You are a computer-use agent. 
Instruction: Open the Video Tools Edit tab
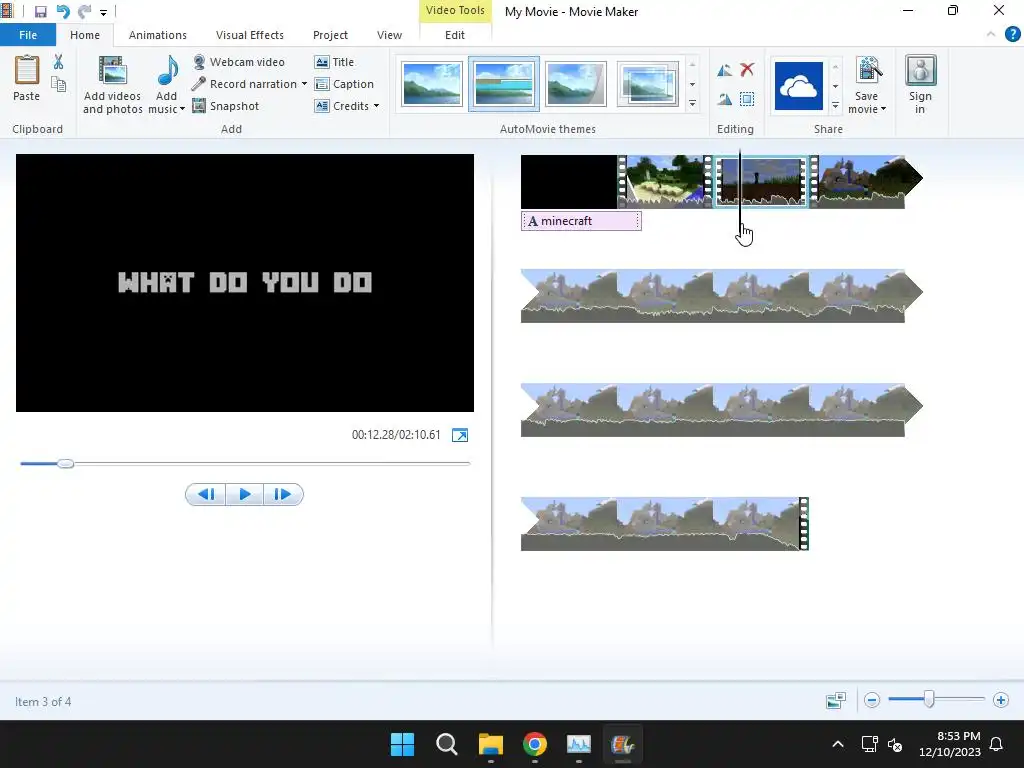coord(455,35)
